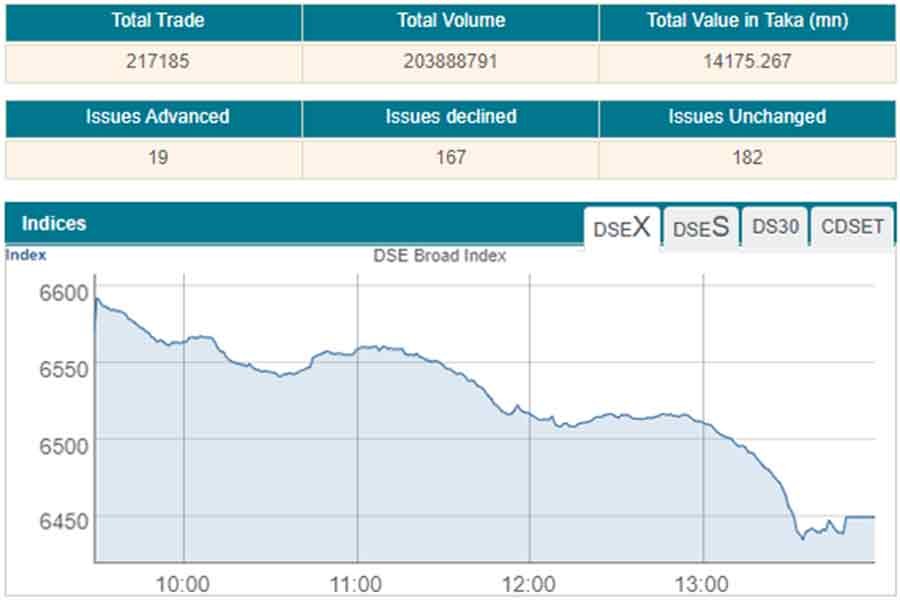Image resolution: width=900 pixels, height=600 pixels.
Task: Click the Issues declined header
Action: (x=450, y=117)
